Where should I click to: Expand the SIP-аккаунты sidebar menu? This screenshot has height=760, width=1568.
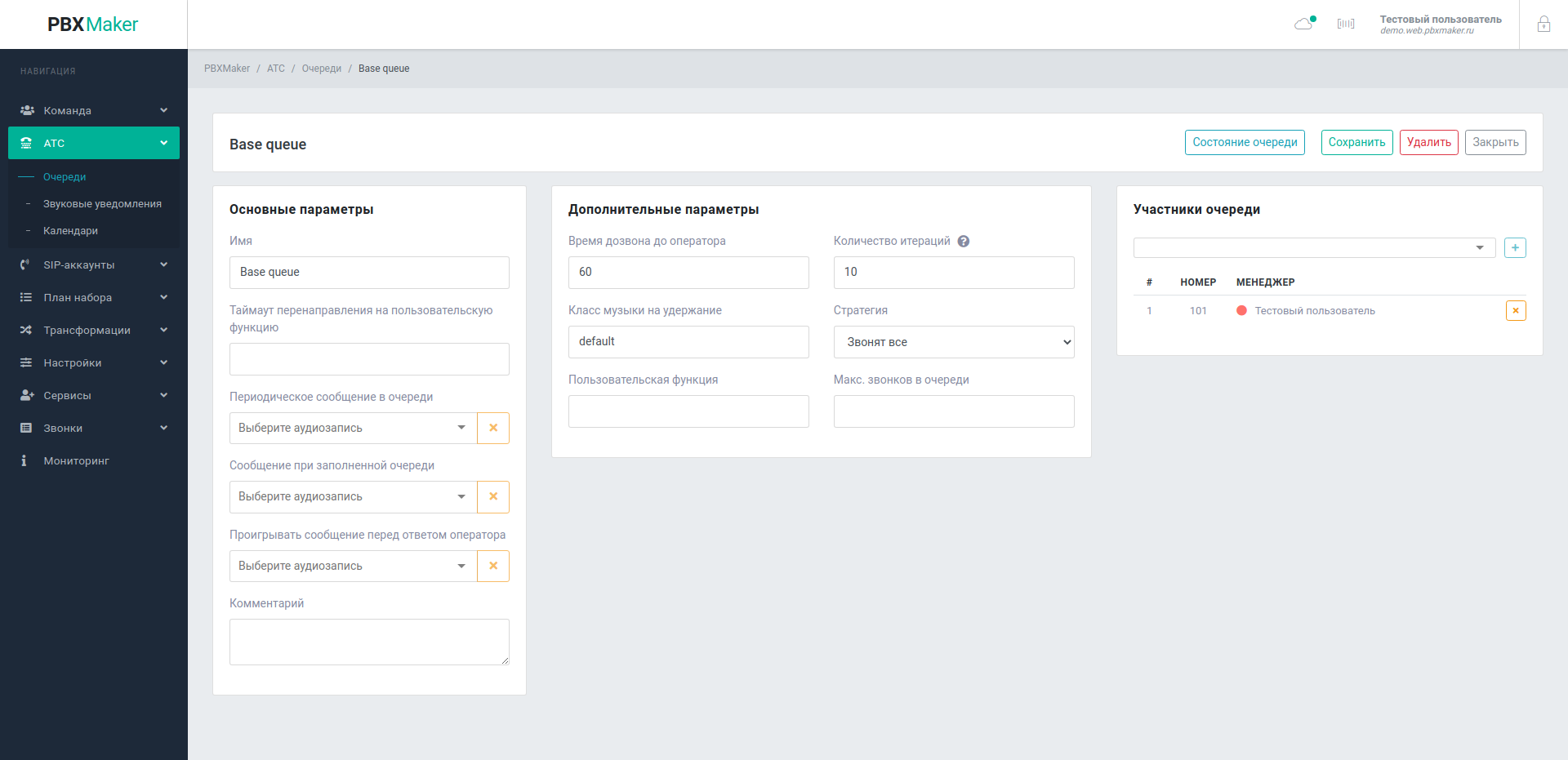[x=94, y=265]
